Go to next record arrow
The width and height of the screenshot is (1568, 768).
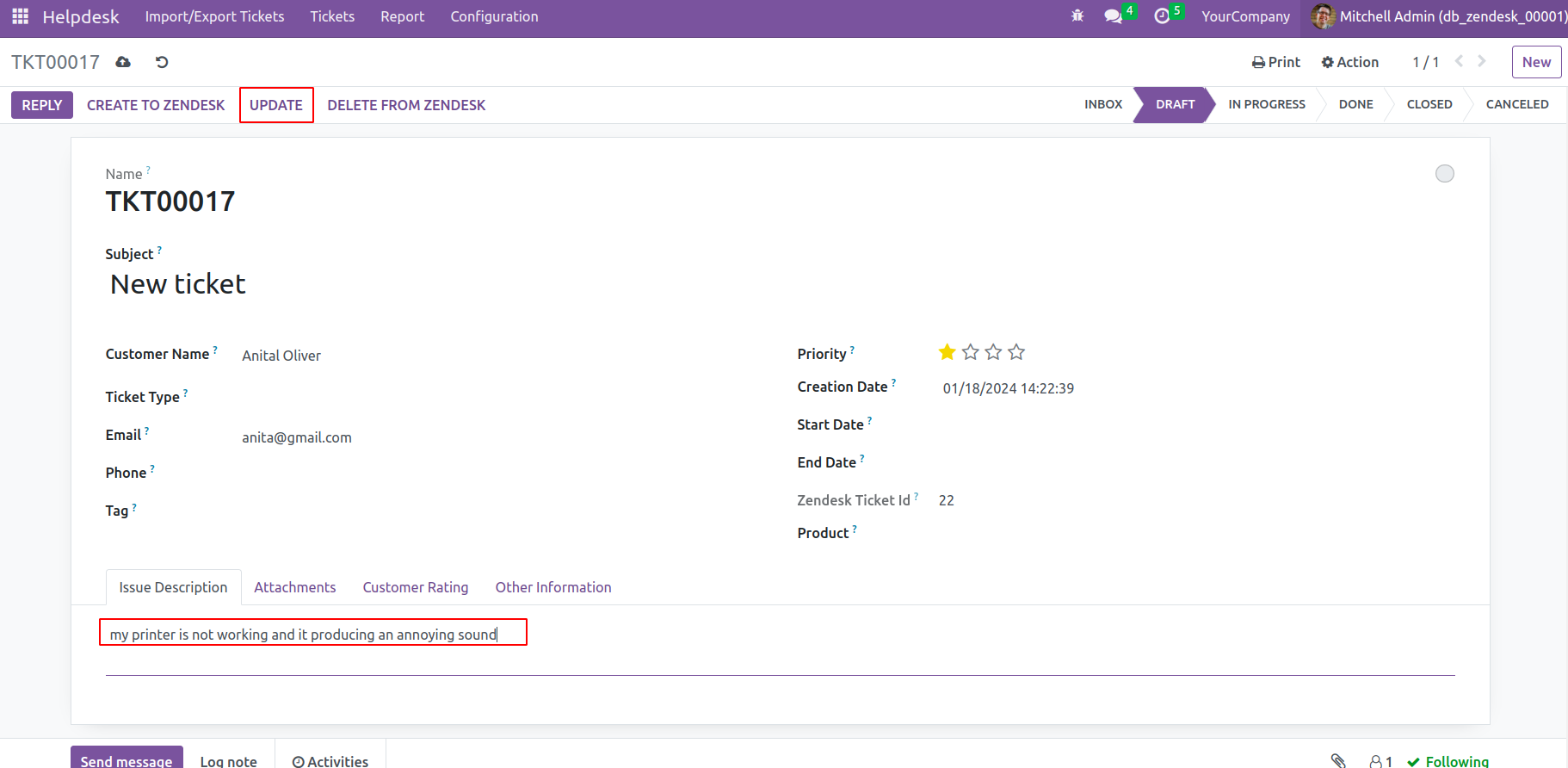[1482, 61]
